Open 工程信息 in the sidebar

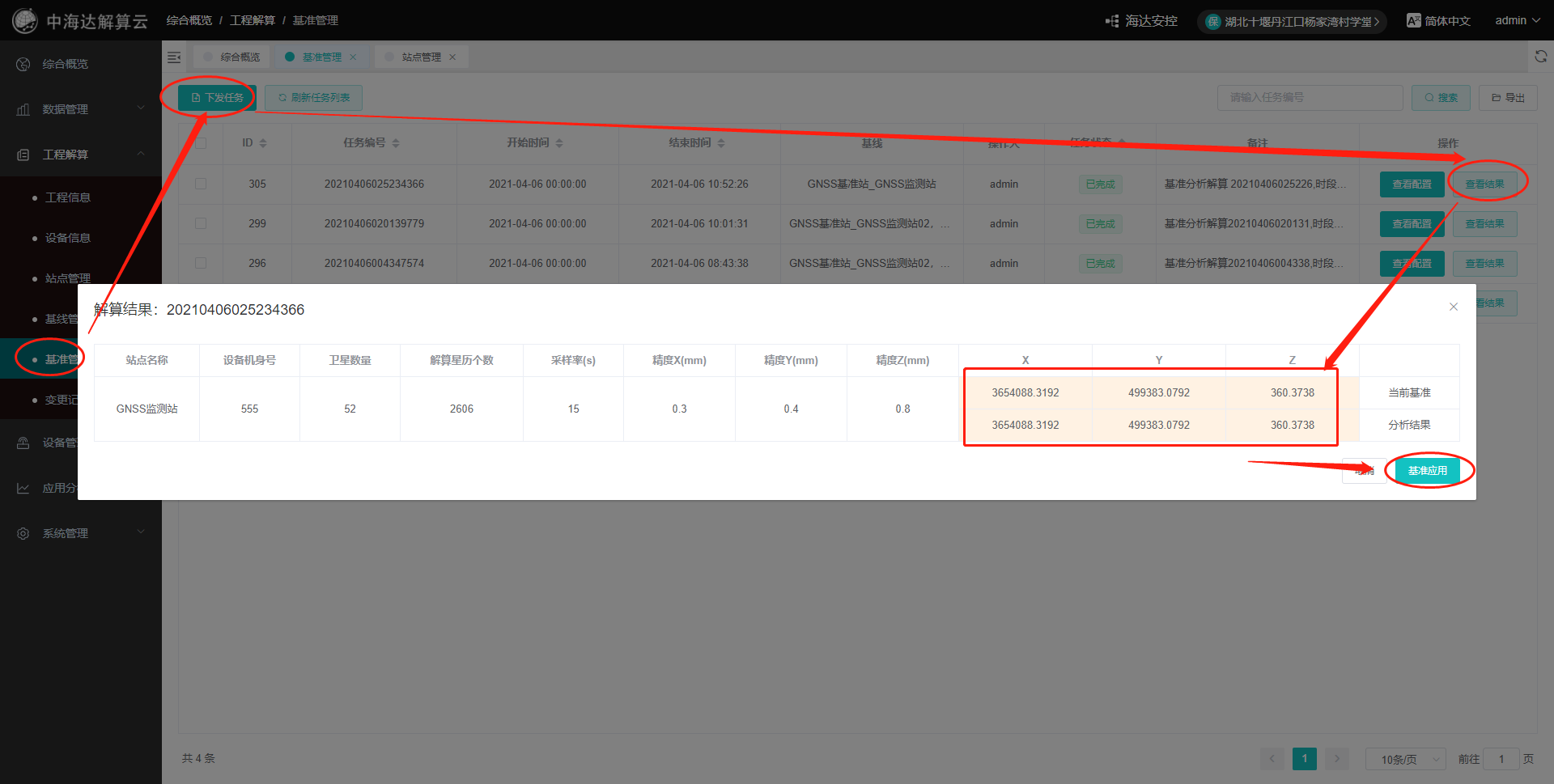click(x=68, y=197)
